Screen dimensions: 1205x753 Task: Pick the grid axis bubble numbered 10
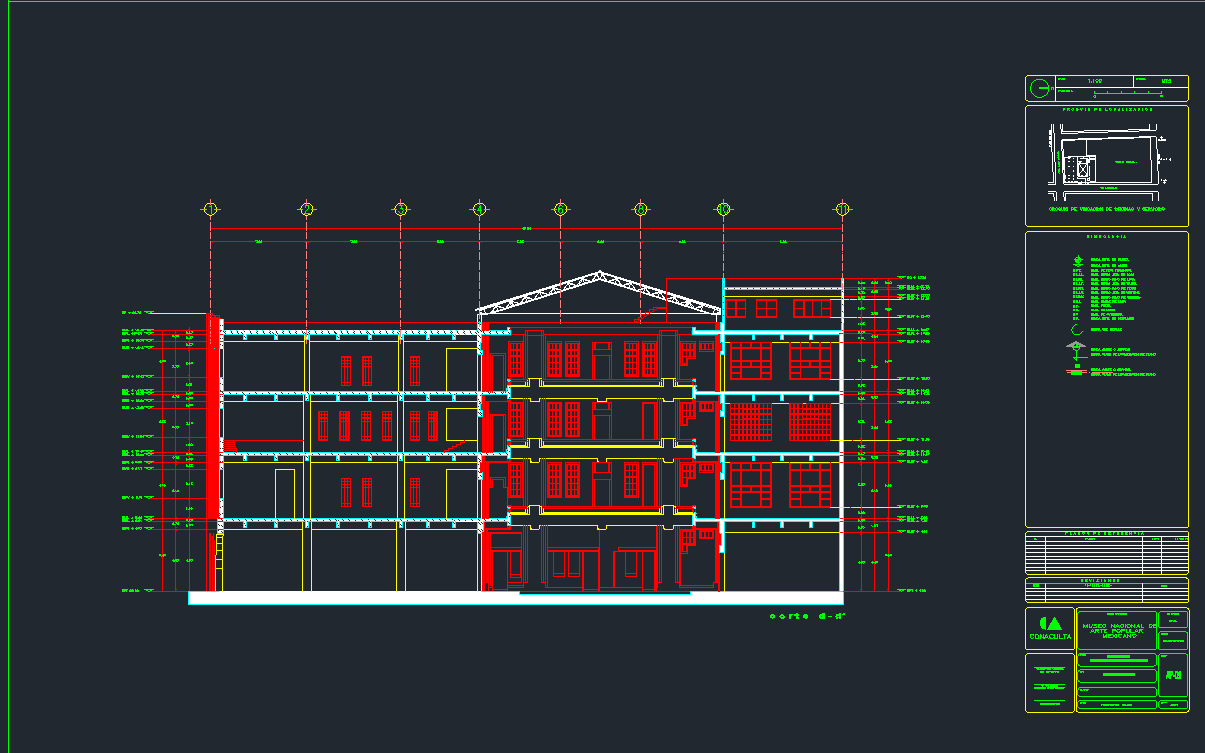[x=723, y=209]
